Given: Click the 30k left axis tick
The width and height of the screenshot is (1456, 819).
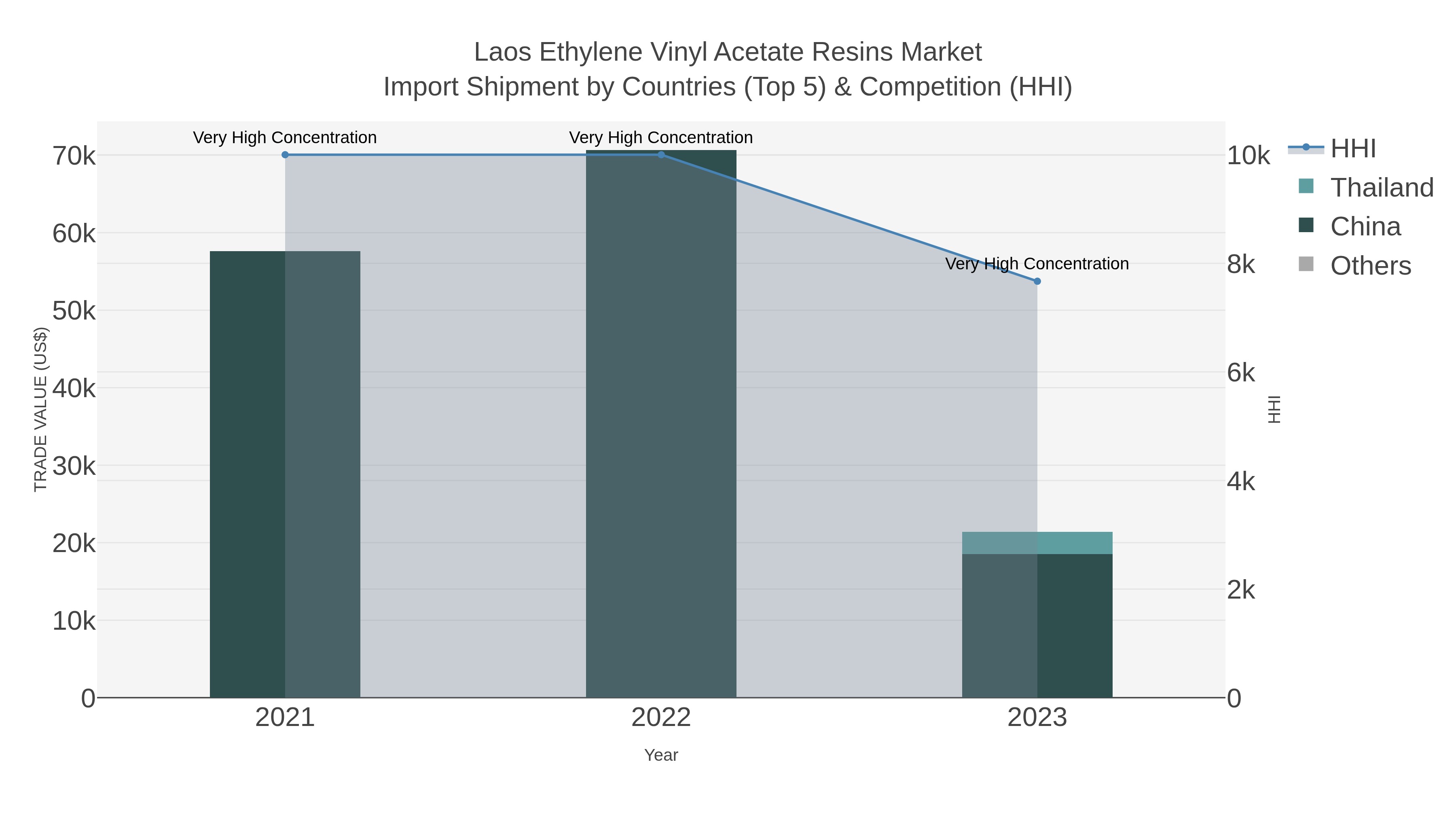Looking at the screenshot, I should click(x=74, y=467).
